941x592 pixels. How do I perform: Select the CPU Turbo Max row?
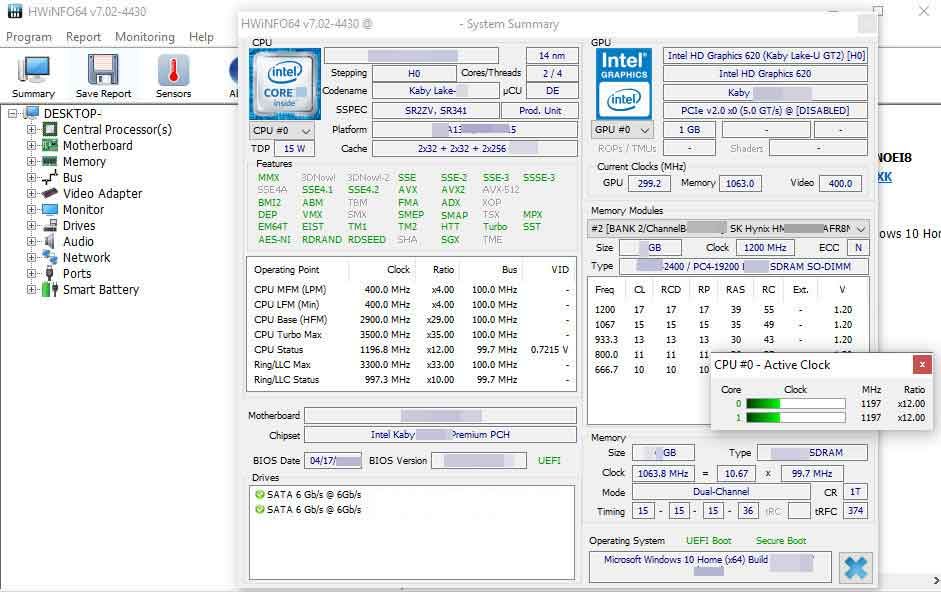(x=411, y=334)
